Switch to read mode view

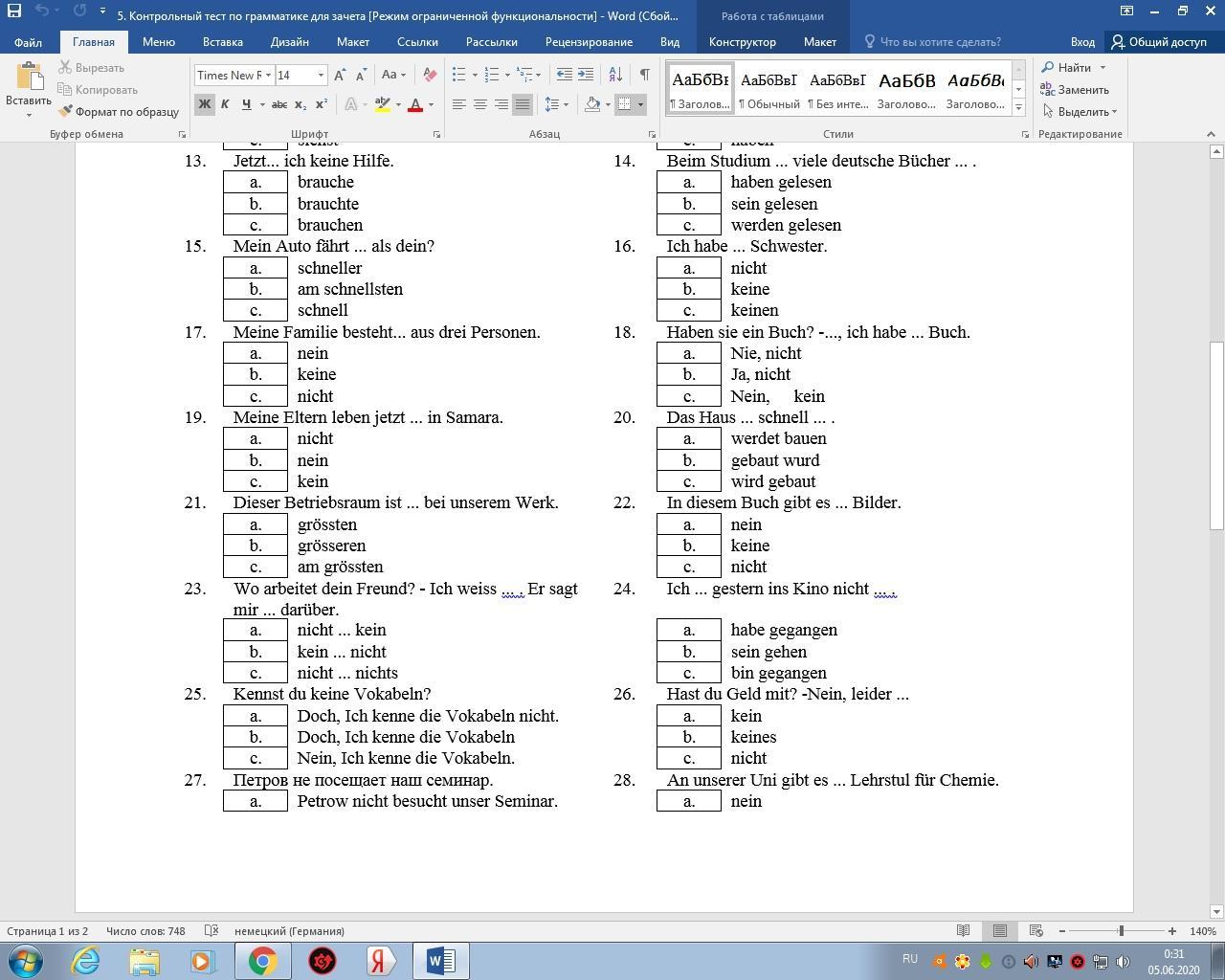(x=964, y=931)
